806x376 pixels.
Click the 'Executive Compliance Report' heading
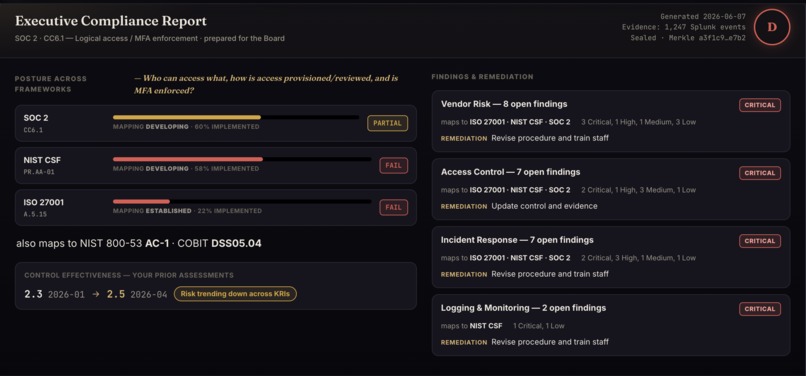(111, 21)
